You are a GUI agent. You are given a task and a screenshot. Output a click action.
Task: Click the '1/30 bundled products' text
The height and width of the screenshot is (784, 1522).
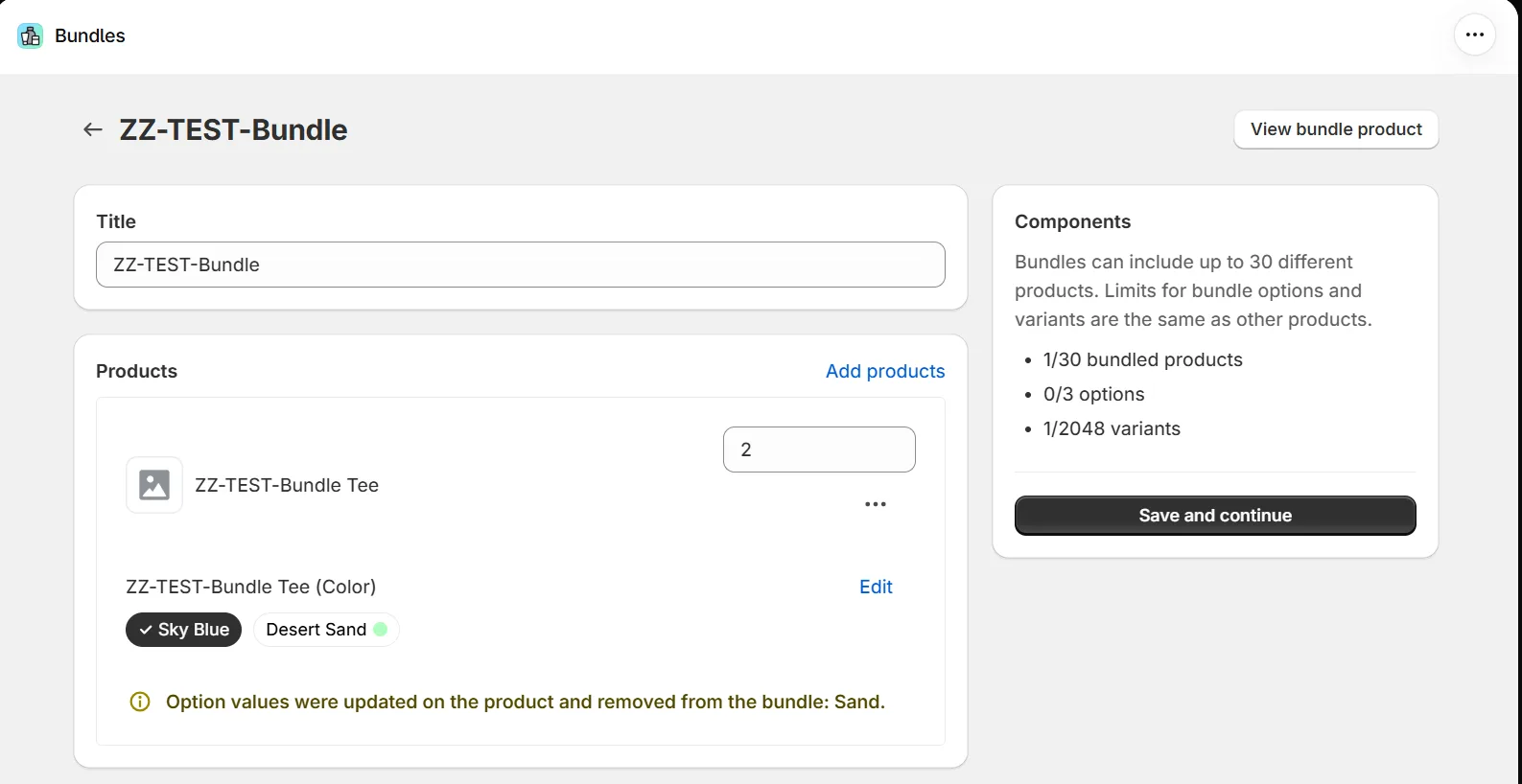pos(1143,359)
